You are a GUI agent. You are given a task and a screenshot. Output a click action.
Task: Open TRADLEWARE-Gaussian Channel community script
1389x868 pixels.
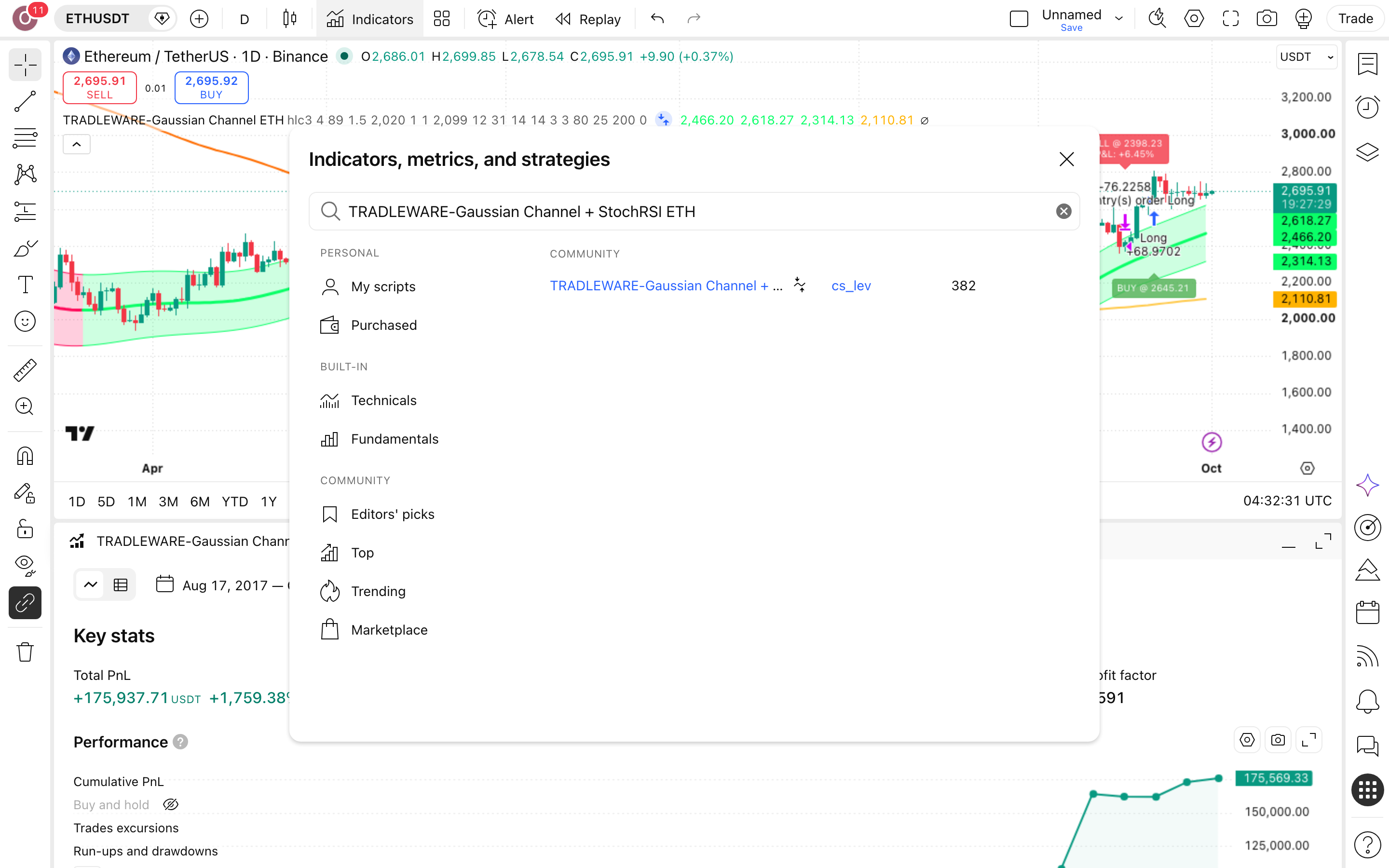pos(666,285)
